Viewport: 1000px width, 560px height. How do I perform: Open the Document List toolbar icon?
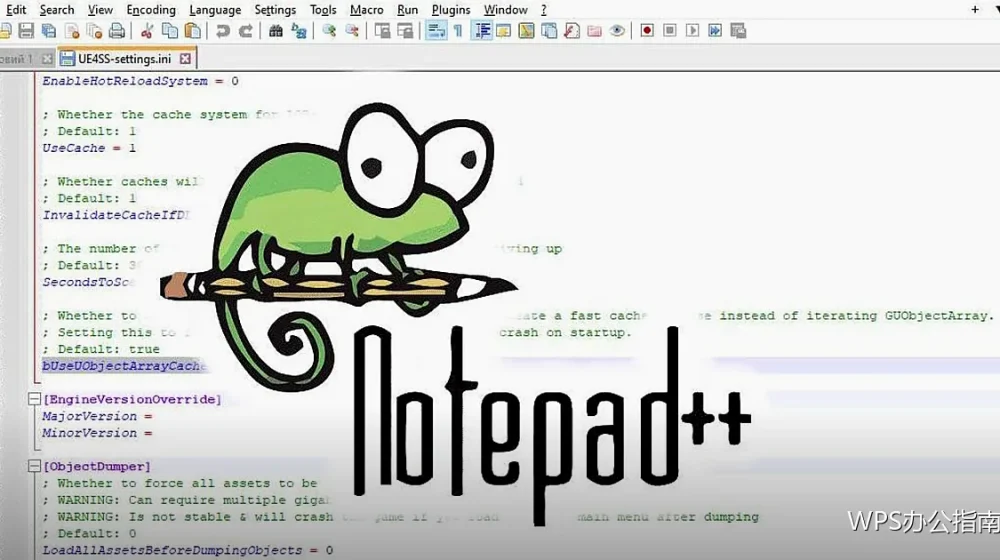(549, 31)
